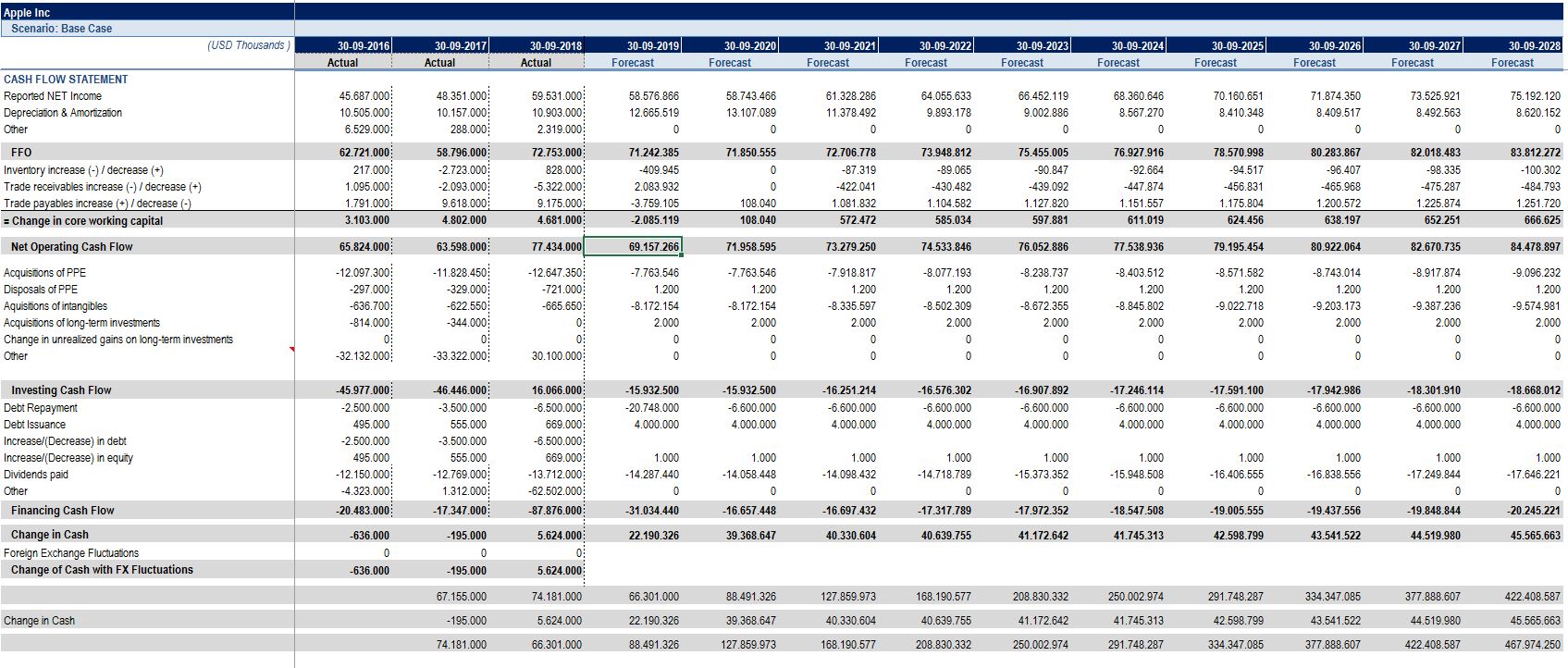
Task: Click the Disposals of PPE row label
Action: point(41,290)
